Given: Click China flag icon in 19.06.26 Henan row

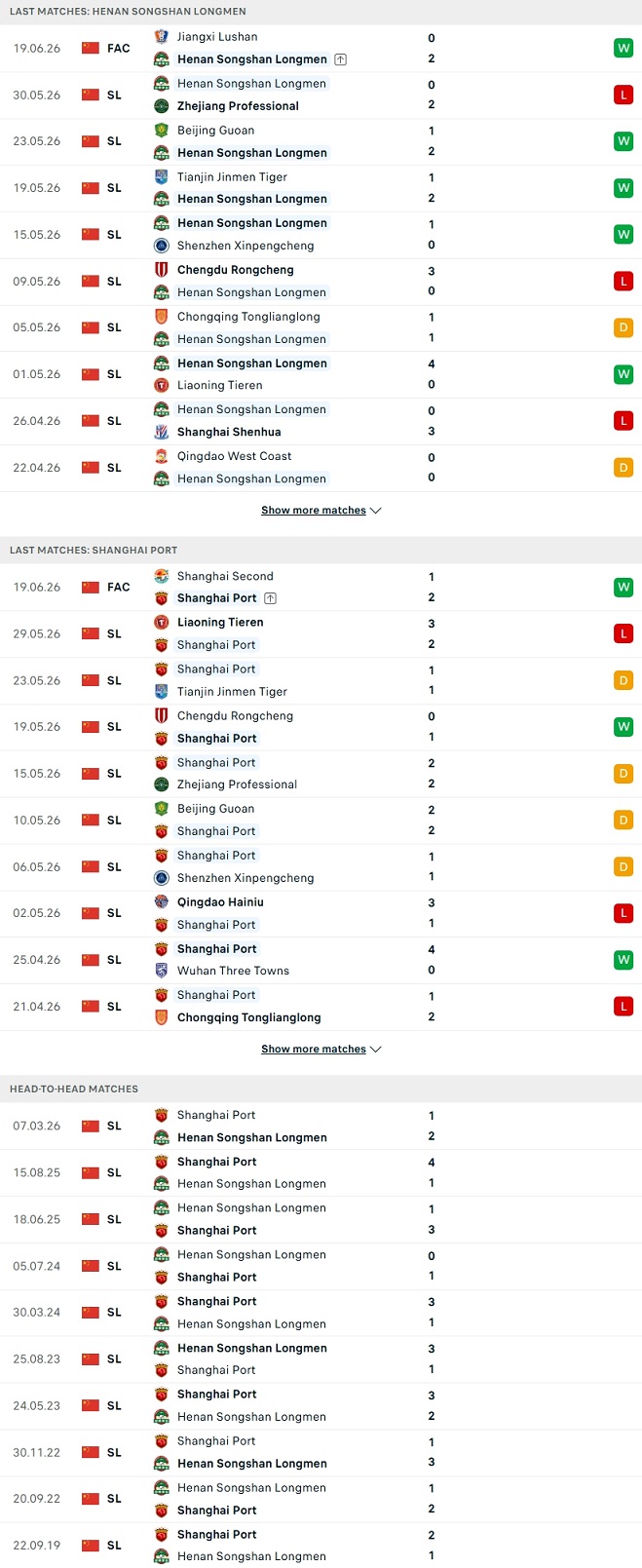Looking at the screenshot, I should [x=91, y=48].
